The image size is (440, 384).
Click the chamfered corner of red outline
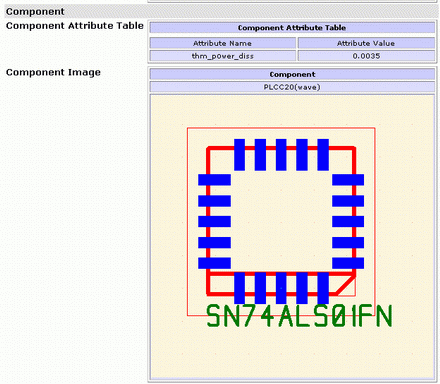tap(346, 285)
